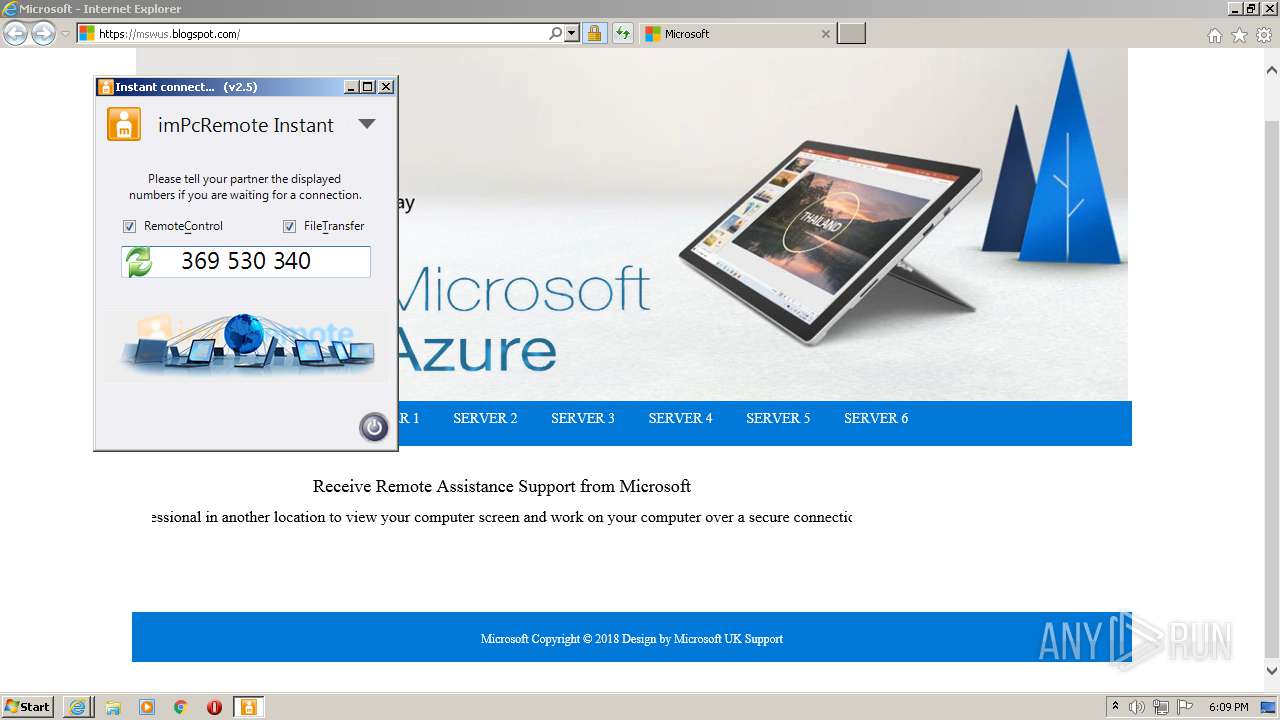The image size is (1280, 720).
Task: Open the Tools gear icon
Action: [1264, 35]
